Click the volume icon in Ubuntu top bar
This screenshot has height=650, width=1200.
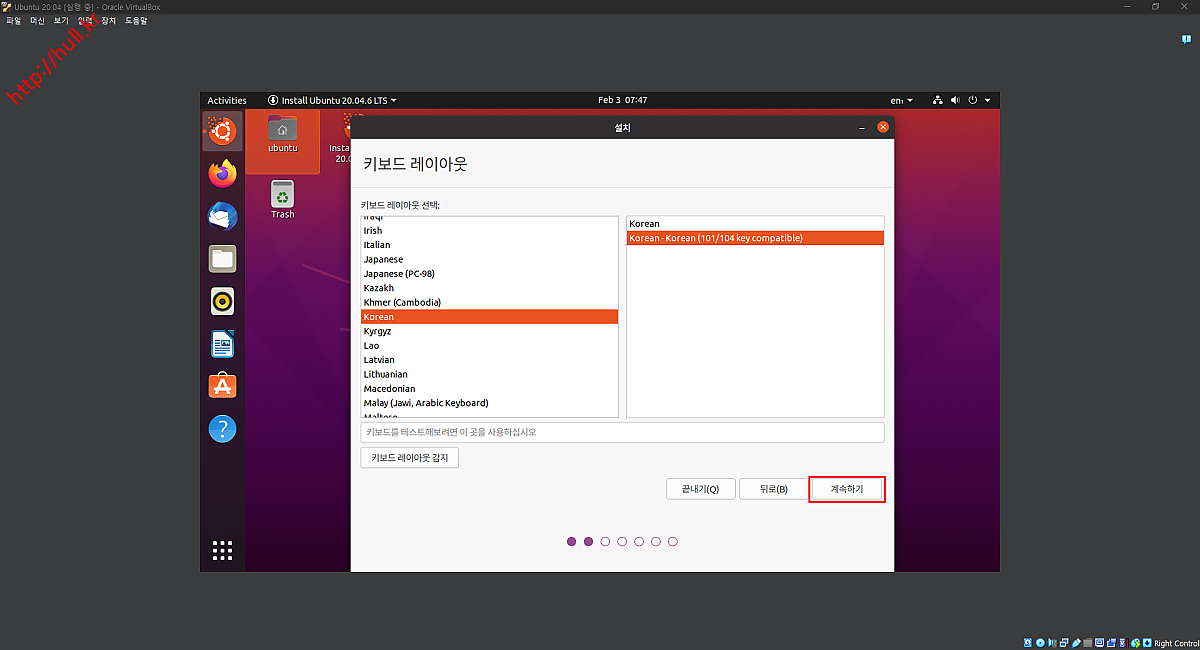[x=955, y=100]
